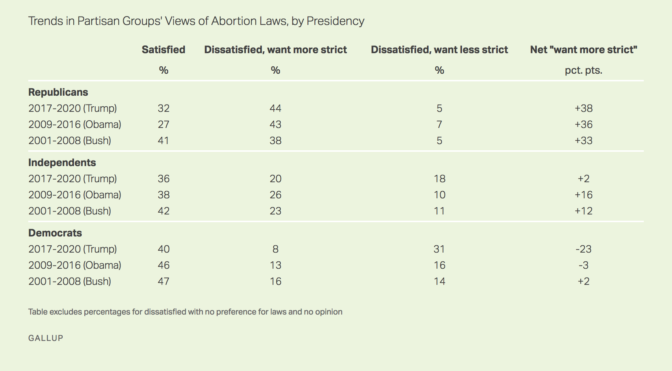672x371 pixels.
Task: Click the Democrats group heading
Action: (x=55, y=233)
